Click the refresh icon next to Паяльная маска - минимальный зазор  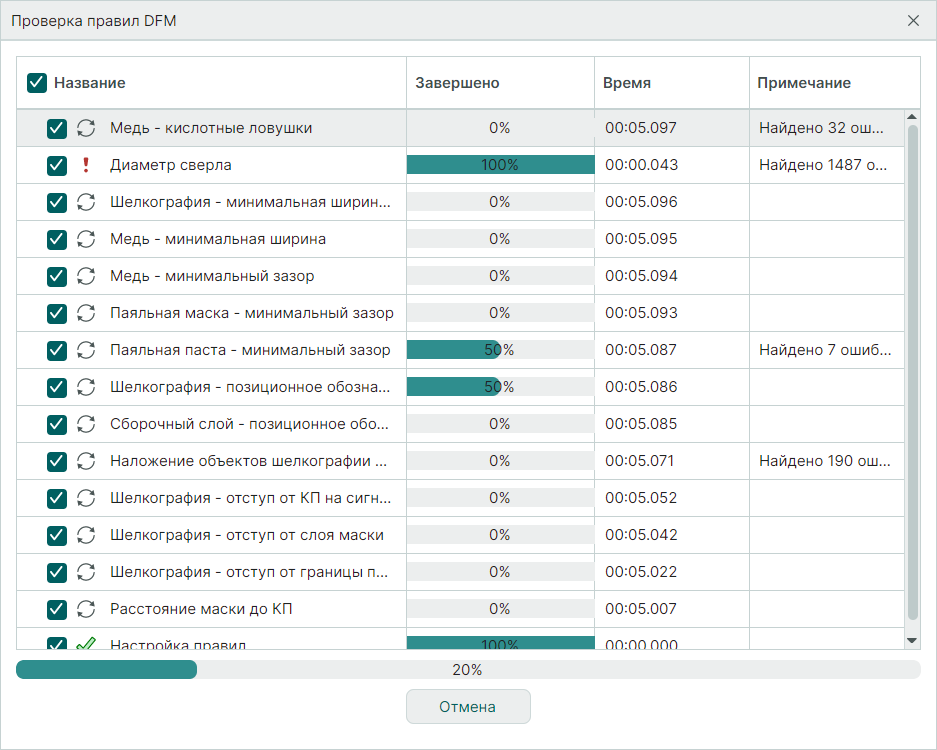86,313
